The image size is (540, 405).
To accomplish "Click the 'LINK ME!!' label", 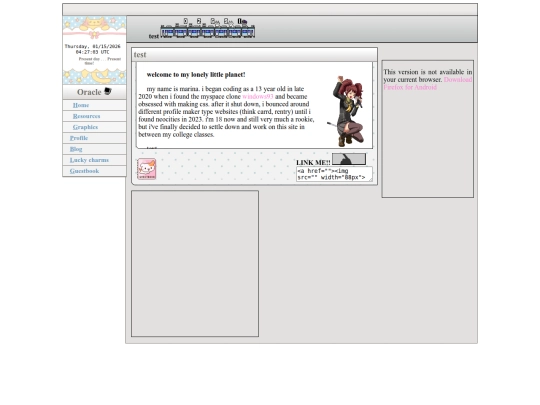I will 313,163.
